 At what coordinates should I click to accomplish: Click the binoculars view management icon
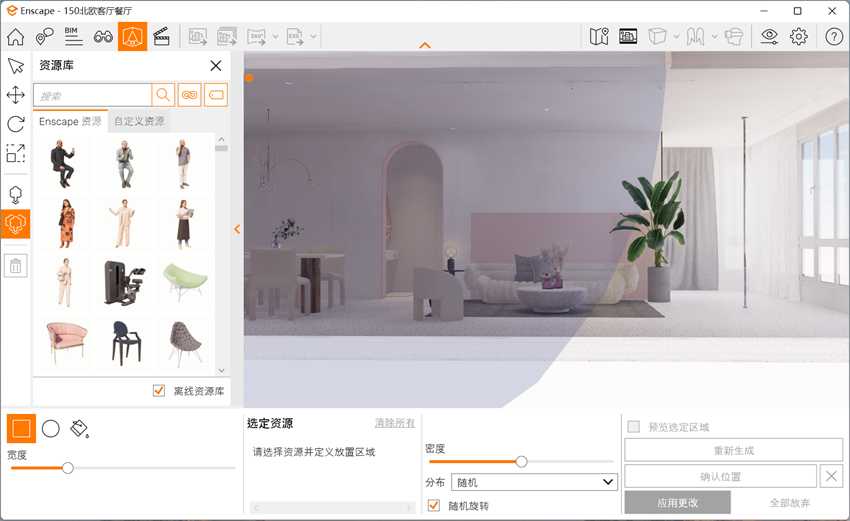[x=103, y=36]
